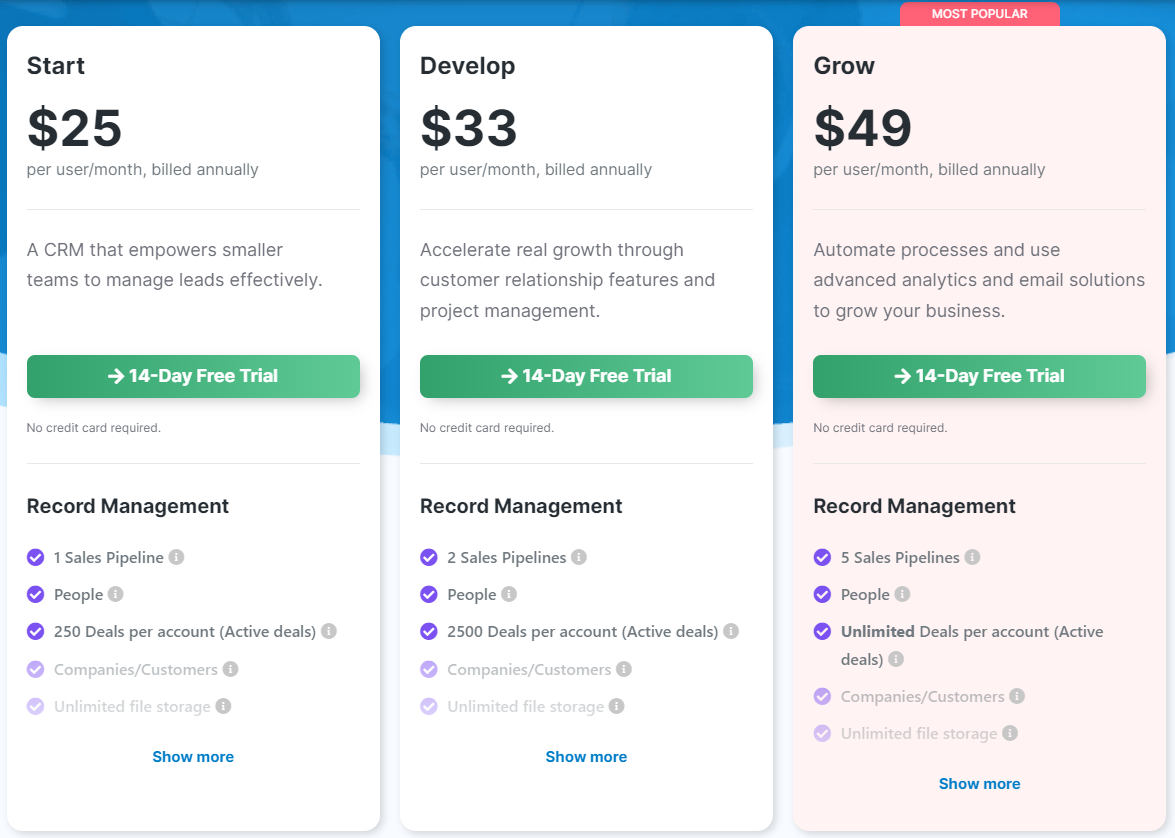Click the Most Popular badge
The height and width of the screenshot is (838, 1175).
tap(979, 14)
